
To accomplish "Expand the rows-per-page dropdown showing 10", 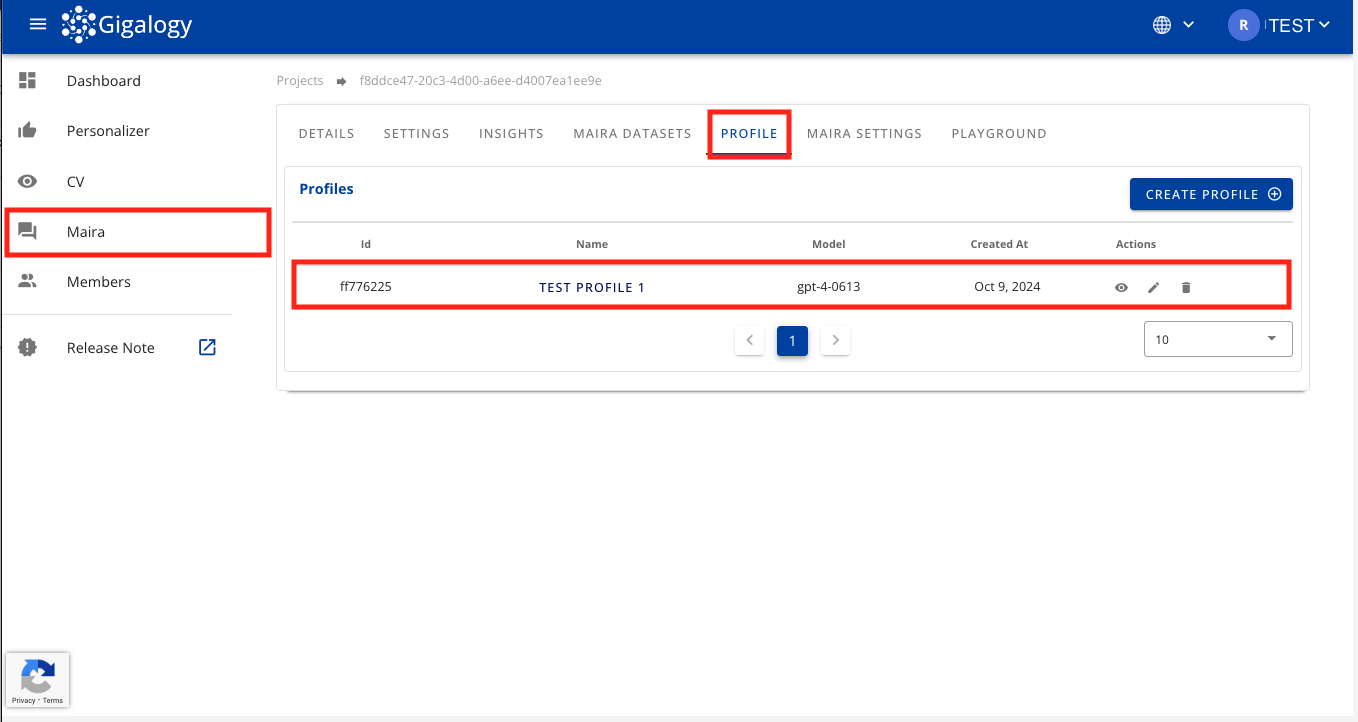I will click(1217, 339).
